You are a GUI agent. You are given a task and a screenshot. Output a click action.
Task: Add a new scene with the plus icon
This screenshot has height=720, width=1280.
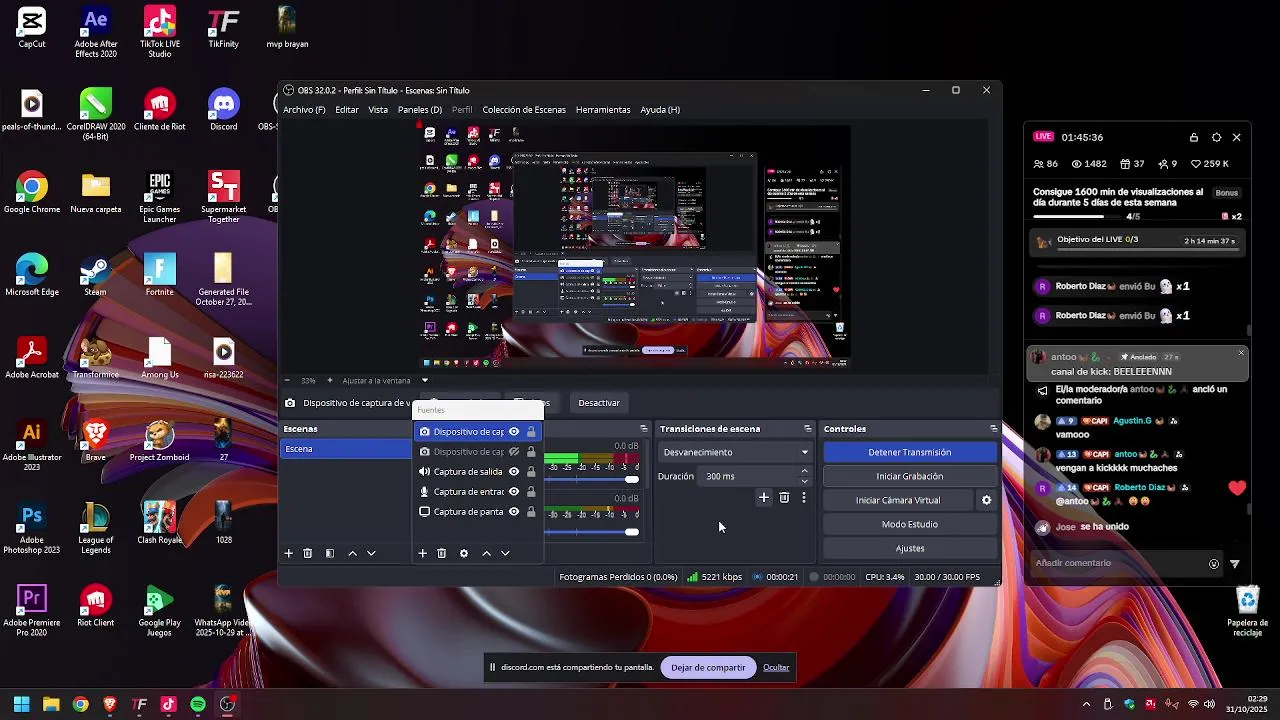289,553
